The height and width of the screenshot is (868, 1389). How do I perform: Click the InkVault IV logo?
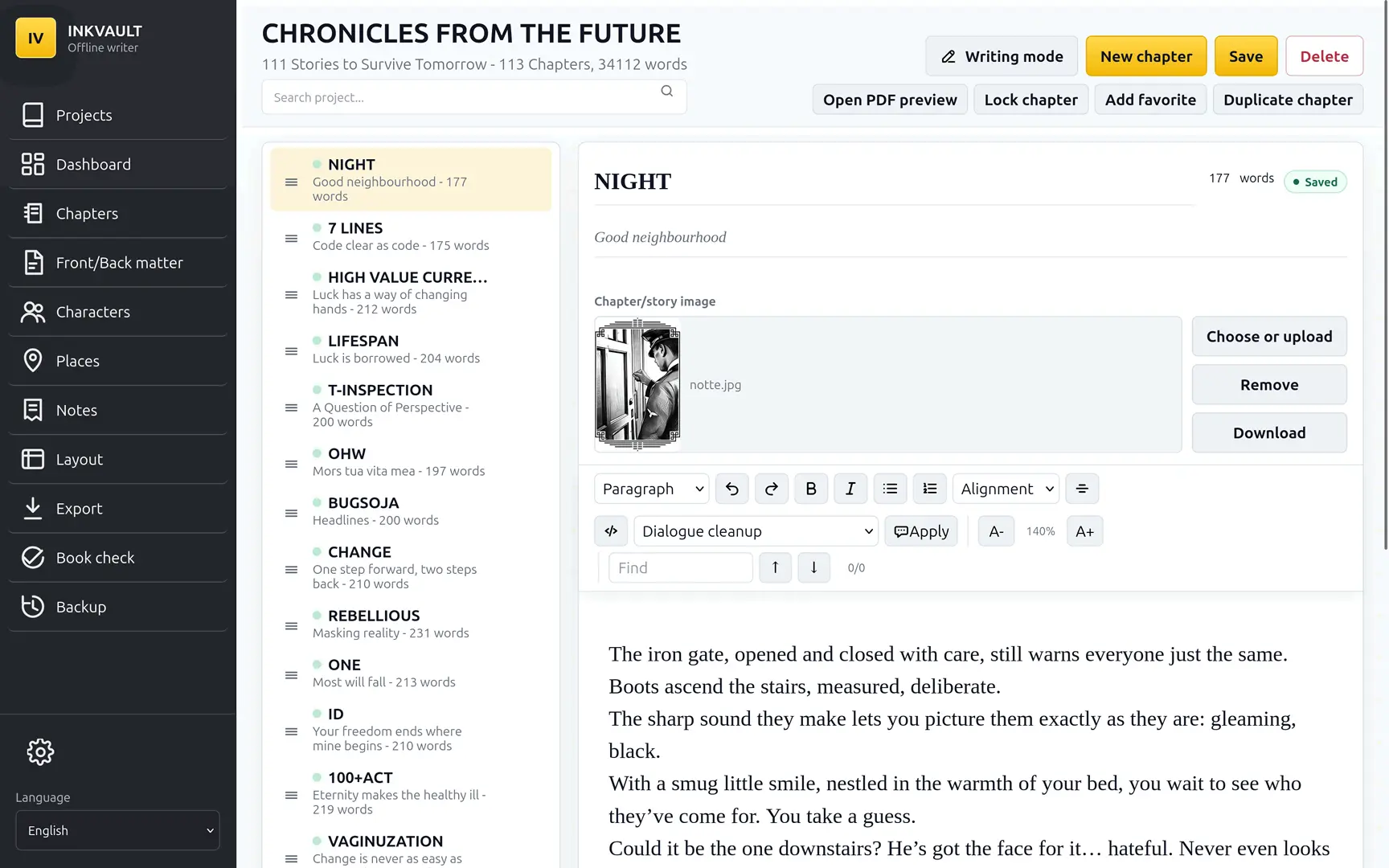point(35,38)
